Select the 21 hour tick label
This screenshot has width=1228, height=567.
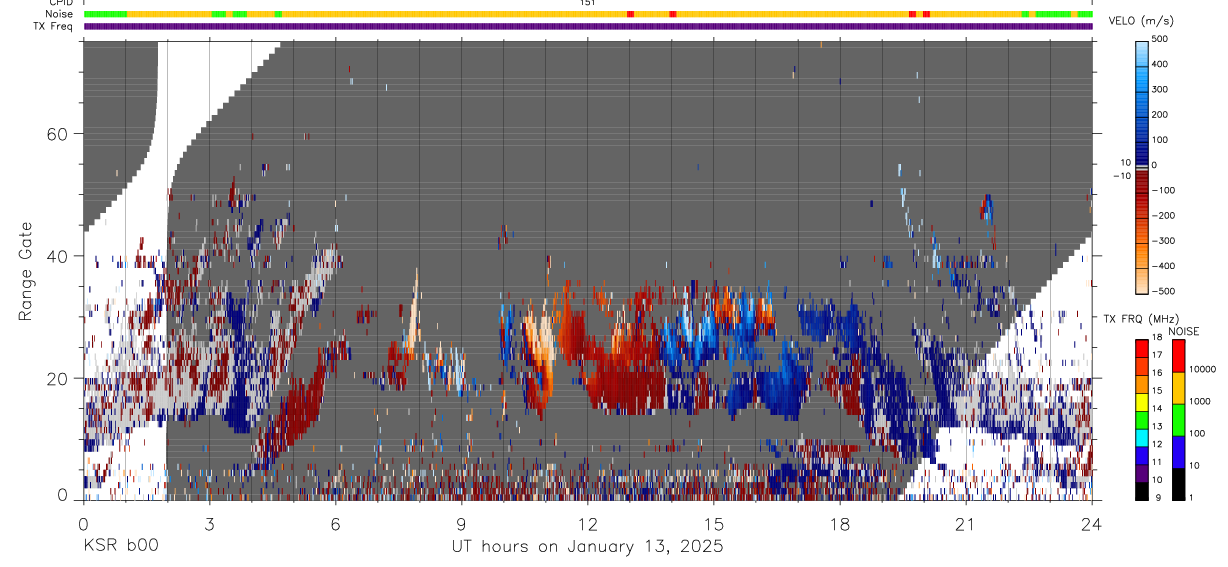[965, 524]
